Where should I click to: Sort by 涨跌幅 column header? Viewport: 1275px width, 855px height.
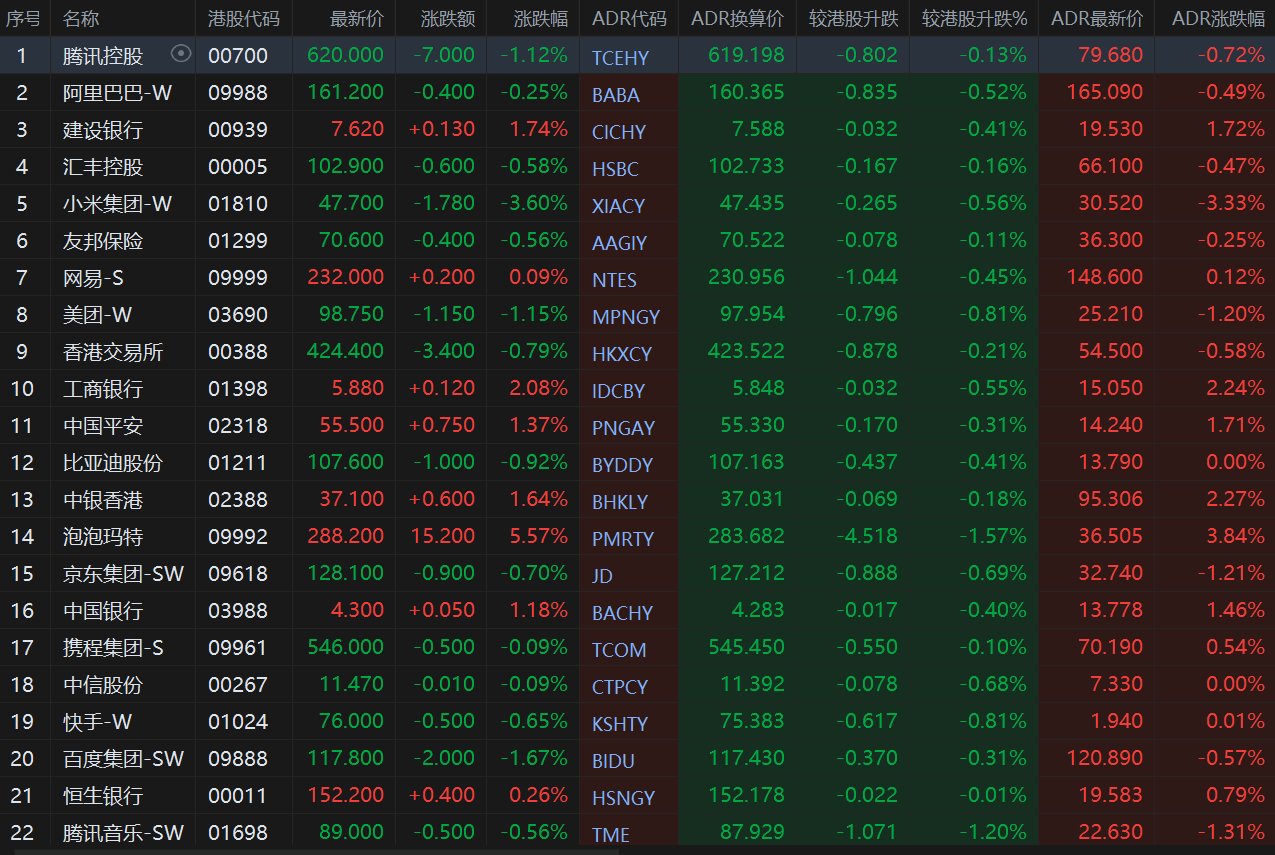click(x=540, y=18)
